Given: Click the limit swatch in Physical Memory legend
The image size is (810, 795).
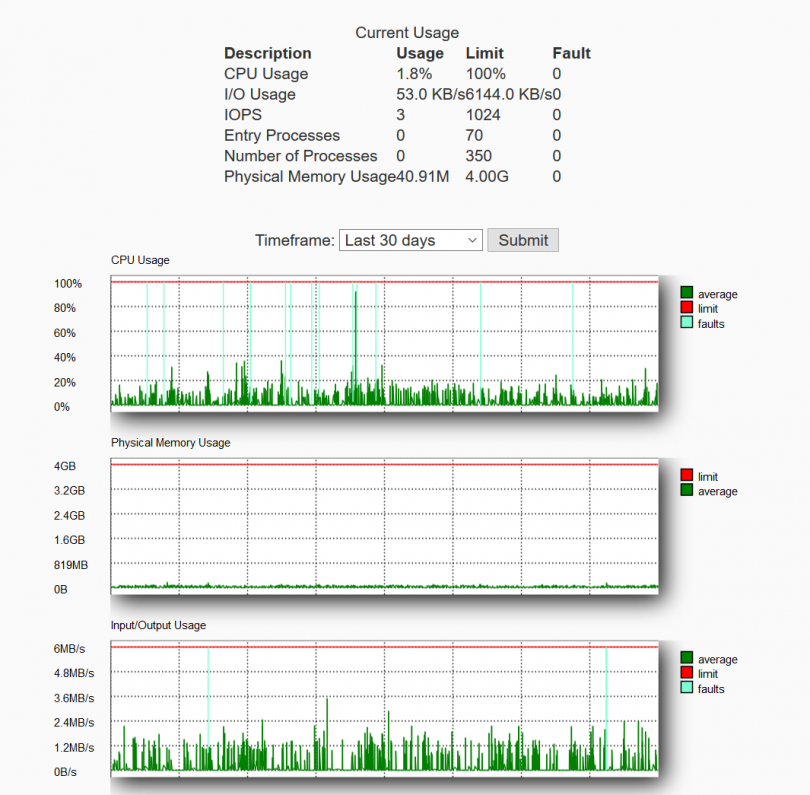Looking at the screenshot, I should click(686, 476).
